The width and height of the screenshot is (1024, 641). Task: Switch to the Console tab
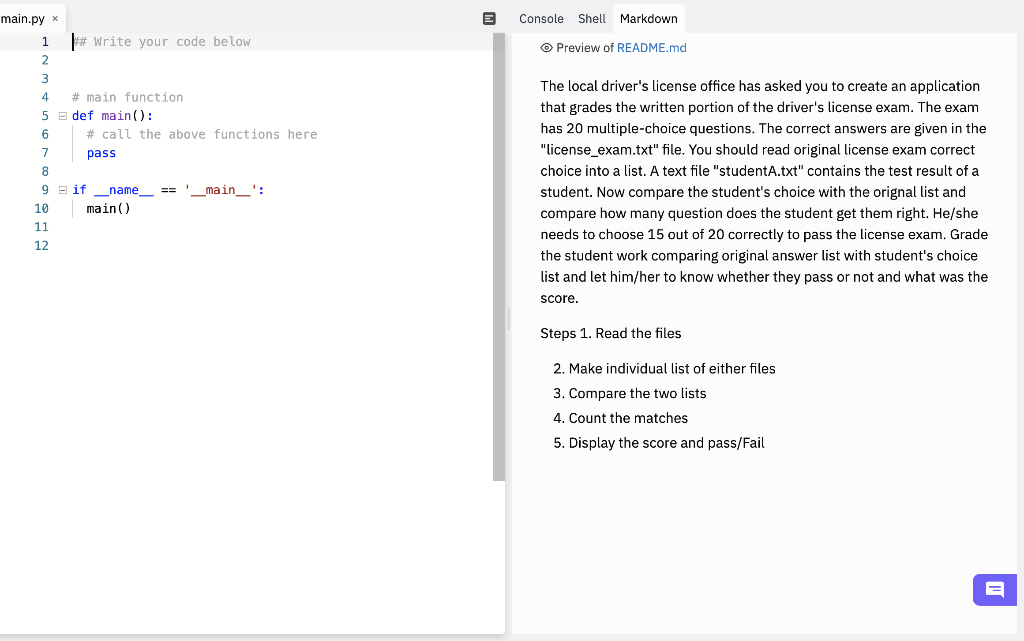tap(541, 18)
